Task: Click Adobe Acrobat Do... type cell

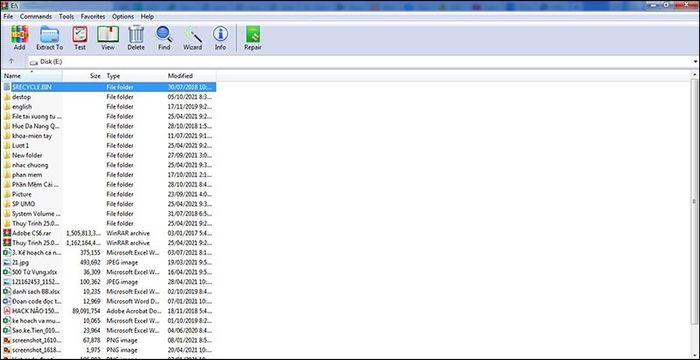Action: (x=134, y=311)
